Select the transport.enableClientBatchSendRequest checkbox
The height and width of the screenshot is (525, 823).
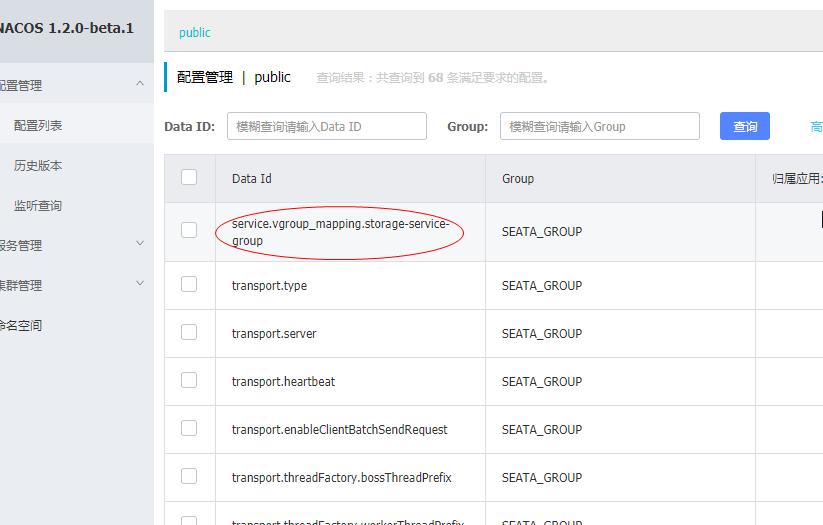189,428
